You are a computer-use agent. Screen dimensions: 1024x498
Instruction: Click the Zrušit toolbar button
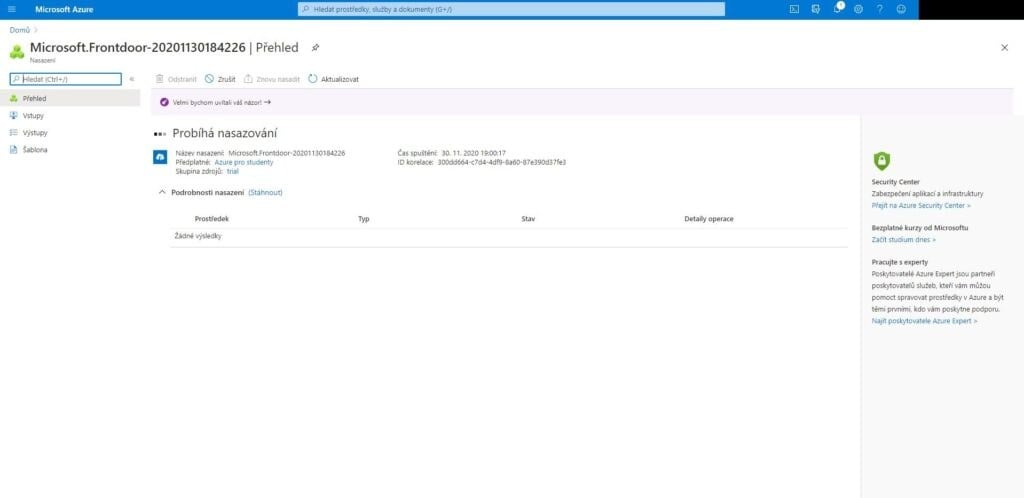[220, 78]
